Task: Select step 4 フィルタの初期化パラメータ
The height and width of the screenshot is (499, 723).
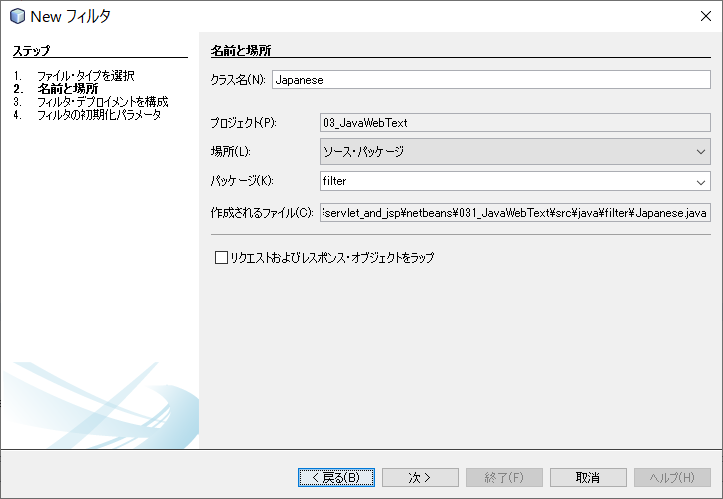Action: click(x=99, y=114)
